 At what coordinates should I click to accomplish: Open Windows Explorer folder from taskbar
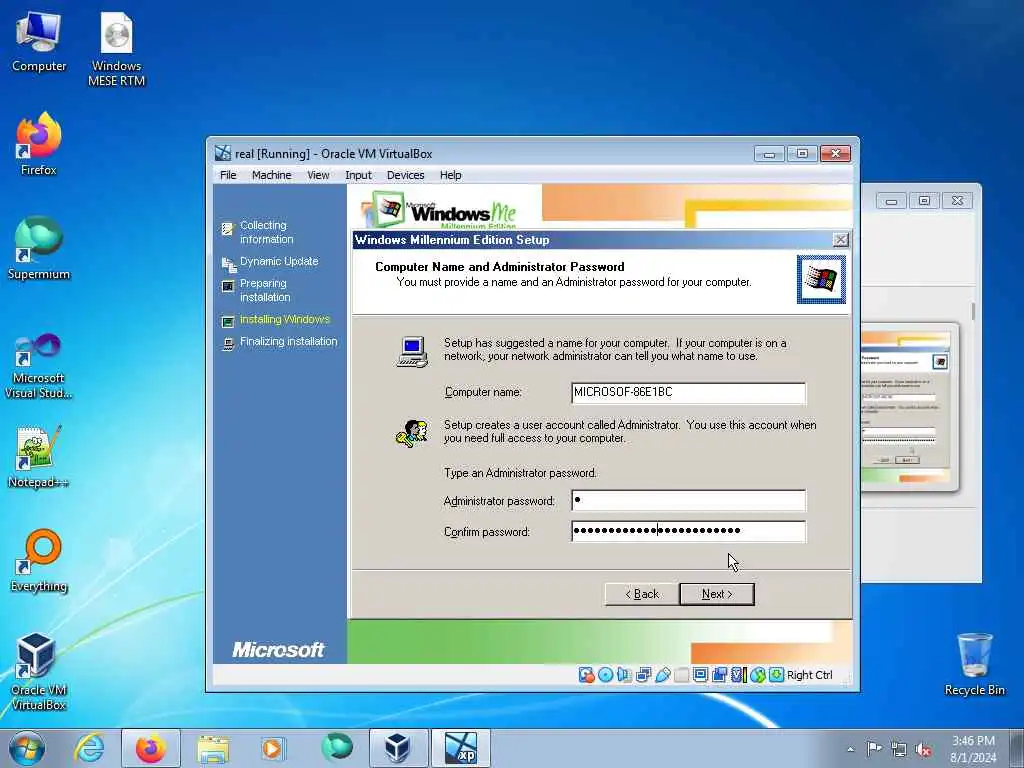pos(213,748)
